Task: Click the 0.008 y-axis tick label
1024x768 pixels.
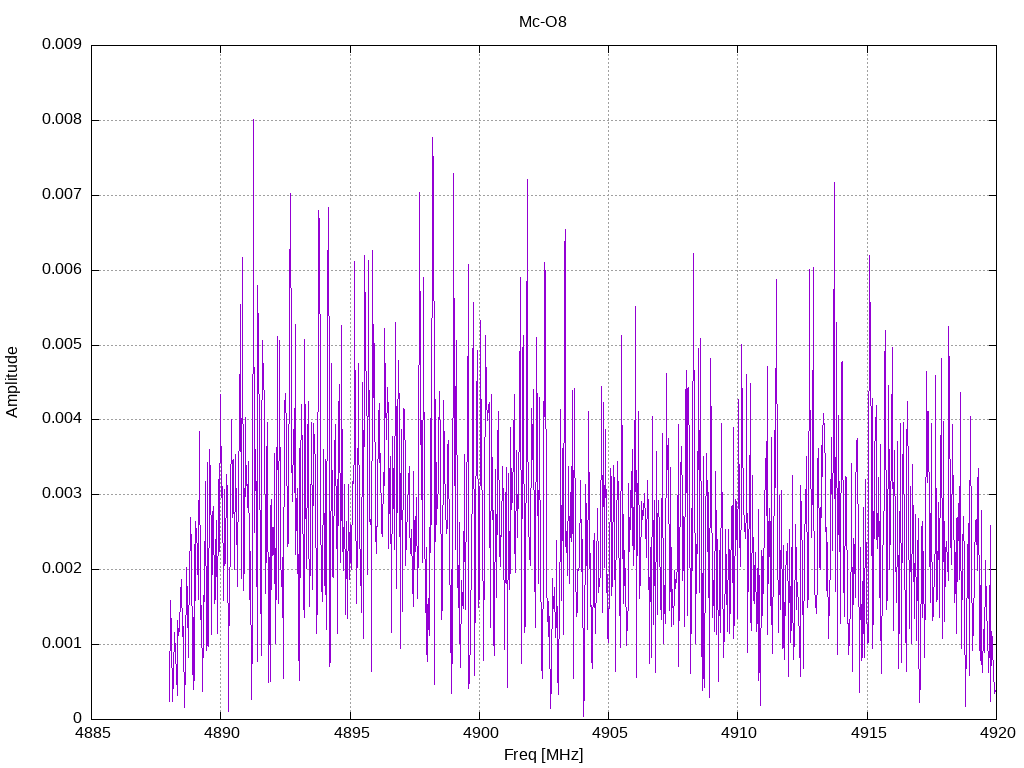Action: point(62,120)
